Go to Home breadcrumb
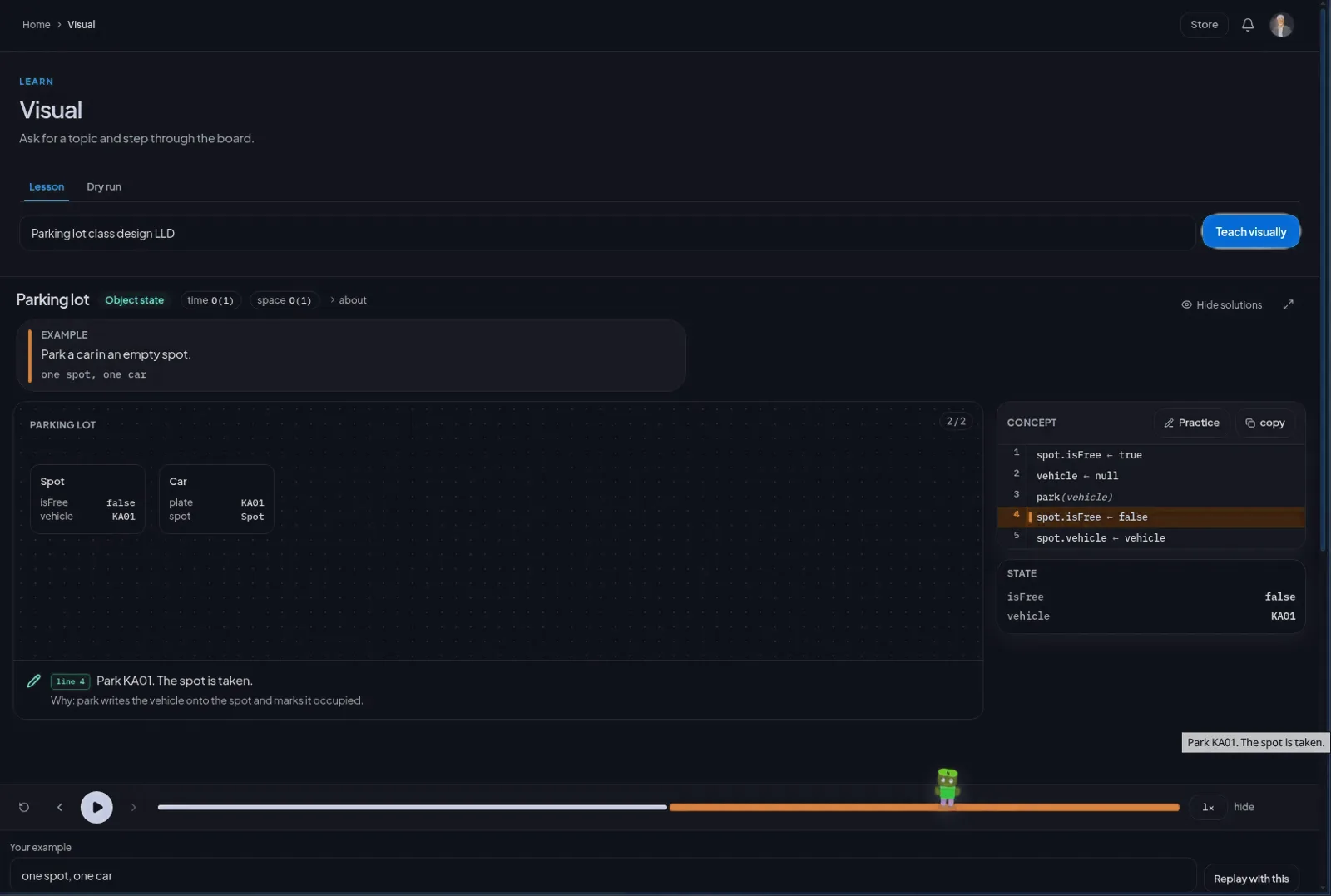Screen dimensions: 1331x896 coord(37,25)
